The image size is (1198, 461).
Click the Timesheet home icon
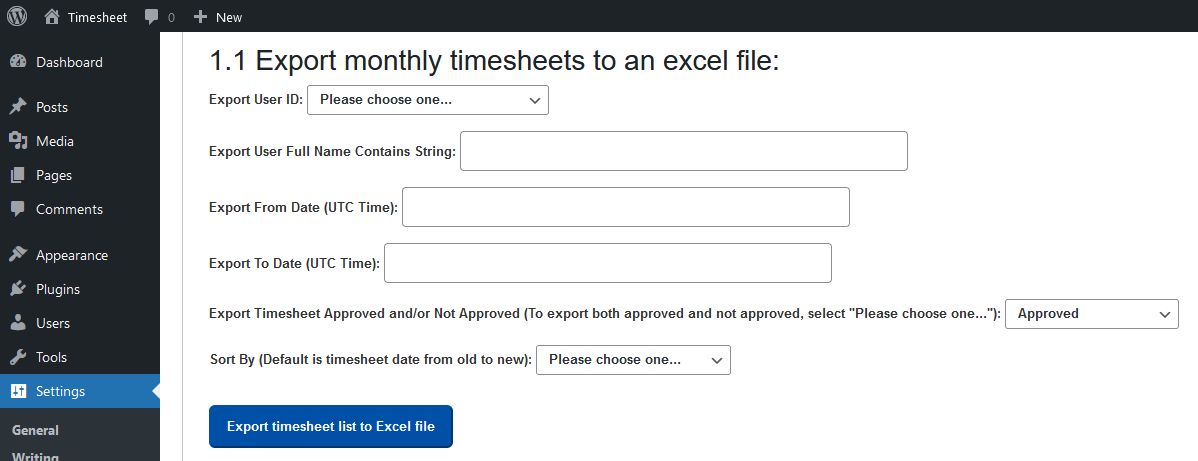(x=52, y=16)
